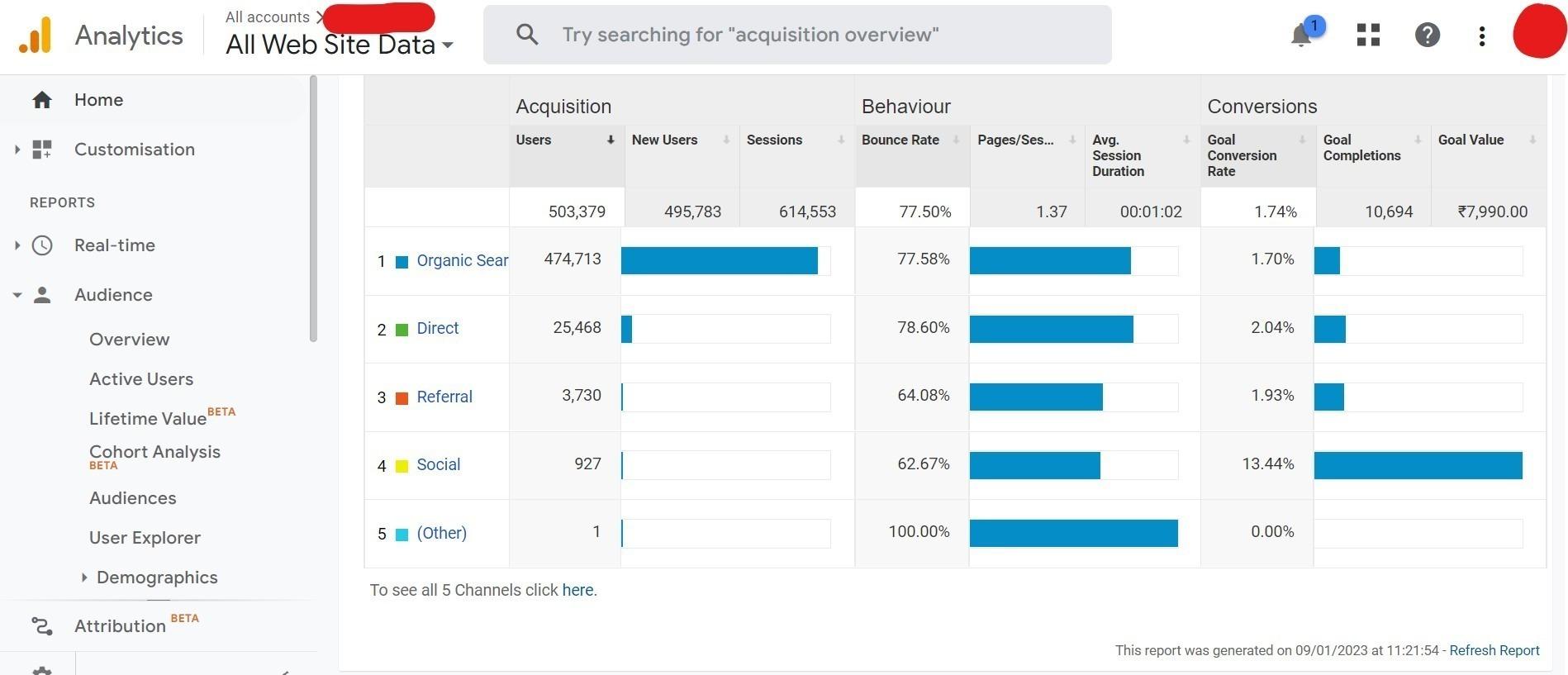Viewport: 1568px width, 675px height.
Task: Collapse the Audience section
Action: click(17, 295)
